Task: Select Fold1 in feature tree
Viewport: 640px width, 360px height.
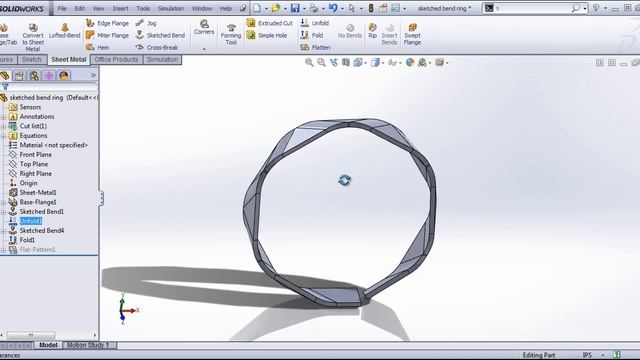Action: [27, 240]
